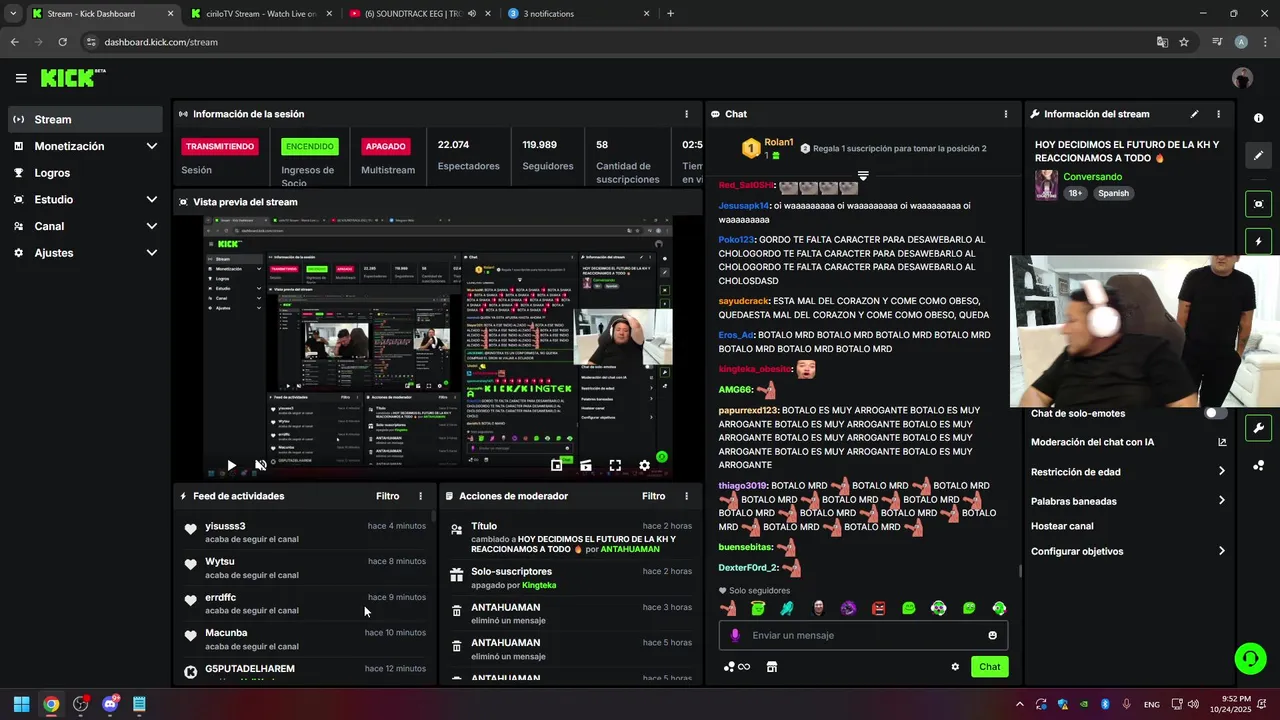Open stream preview settings gear
This screenshot has width=1280, height=720.
644,465
